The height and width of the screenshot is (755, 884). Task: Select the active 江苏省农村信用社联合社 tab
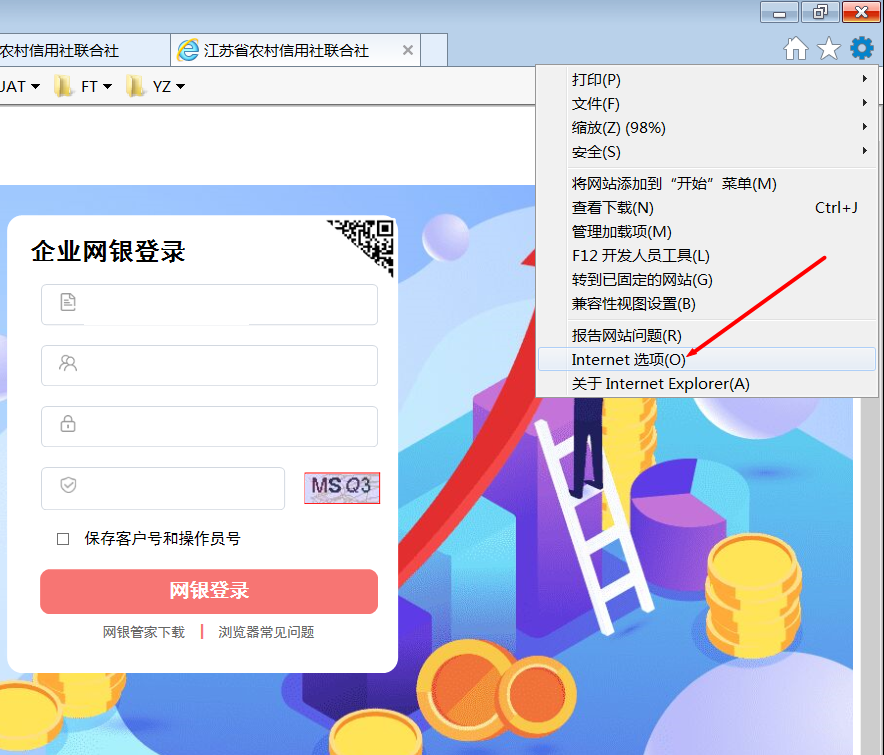295,50
